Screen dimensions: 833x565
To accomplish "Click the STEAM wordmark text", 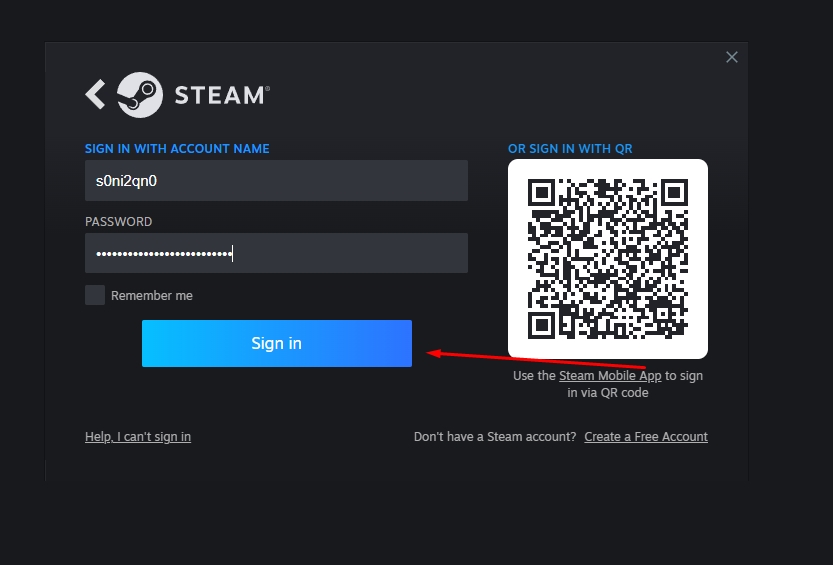I will tap(220, 95).
